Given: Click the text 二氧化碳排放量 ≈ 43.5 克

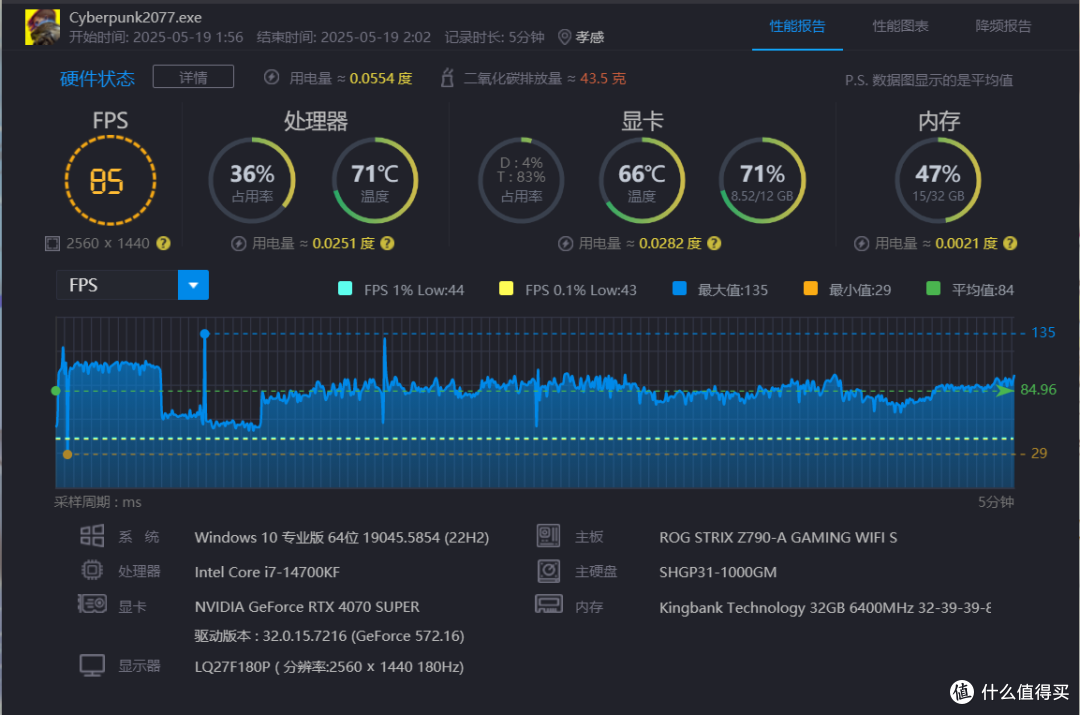Looking at the screenshot, I should point(545,79).
